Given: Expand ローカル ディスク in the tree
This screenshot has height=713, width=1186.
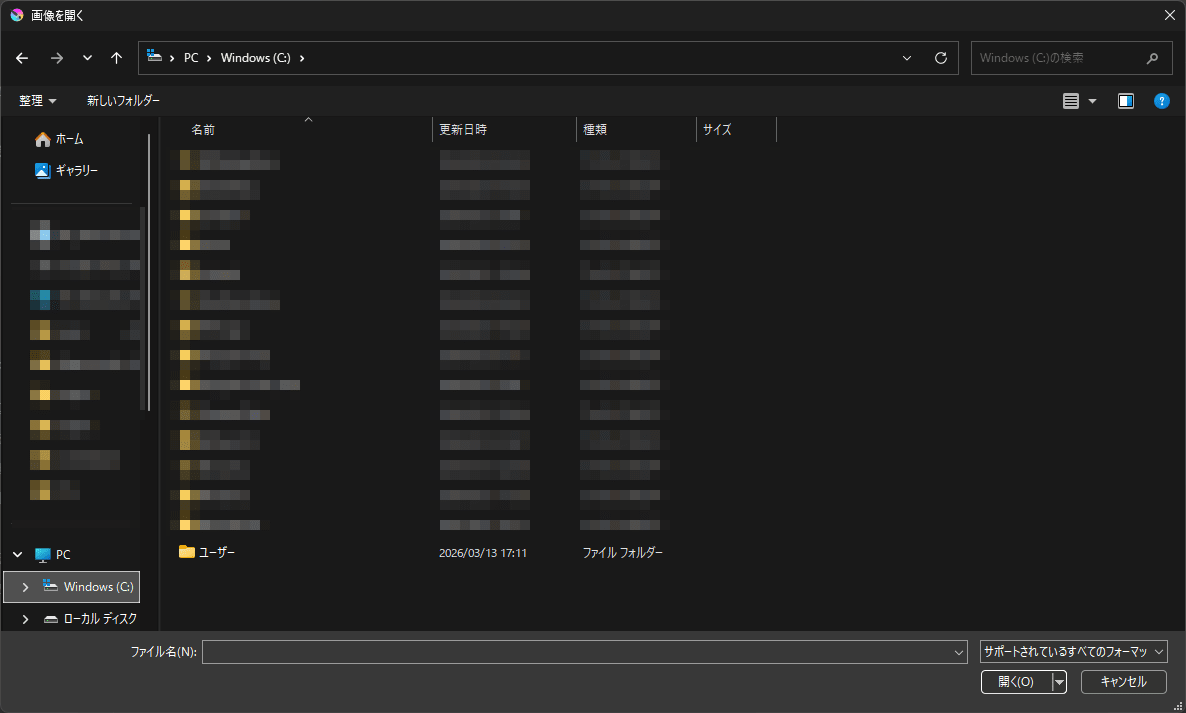Looking at the screenshot, I should tap(24, 618).
